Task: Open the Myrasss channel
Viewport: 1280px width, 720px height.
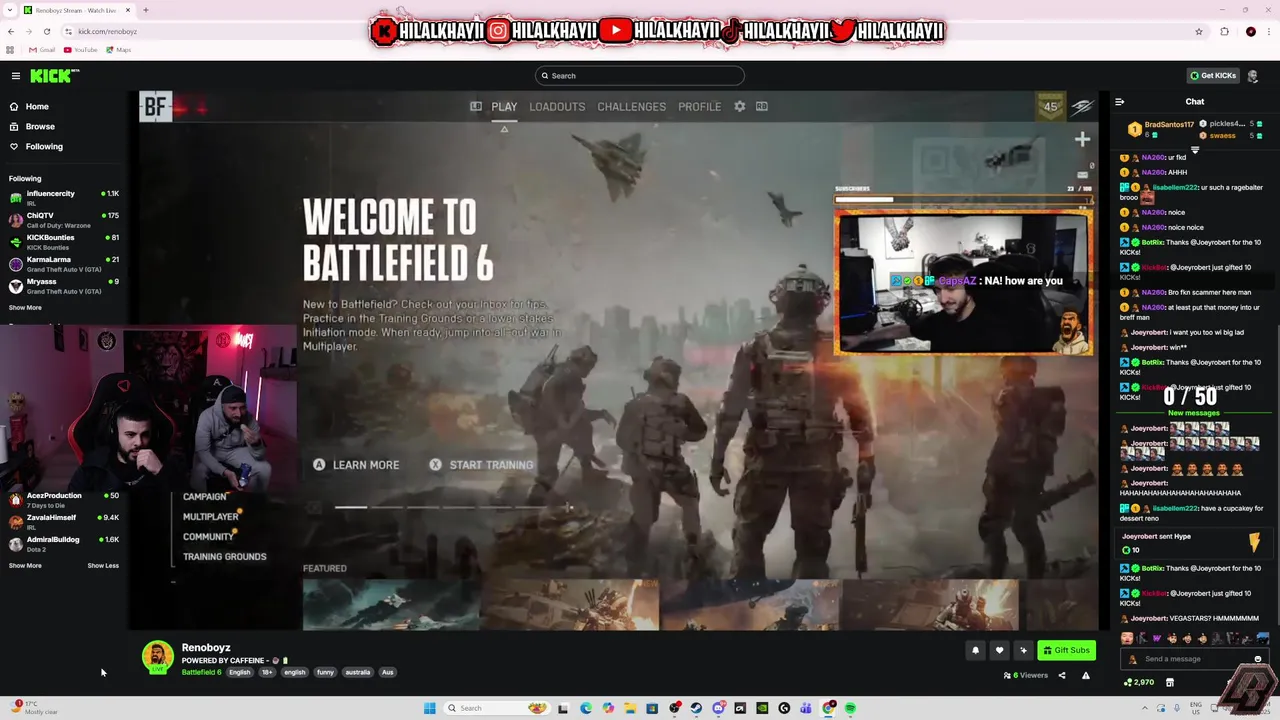Action: [64, 286]
